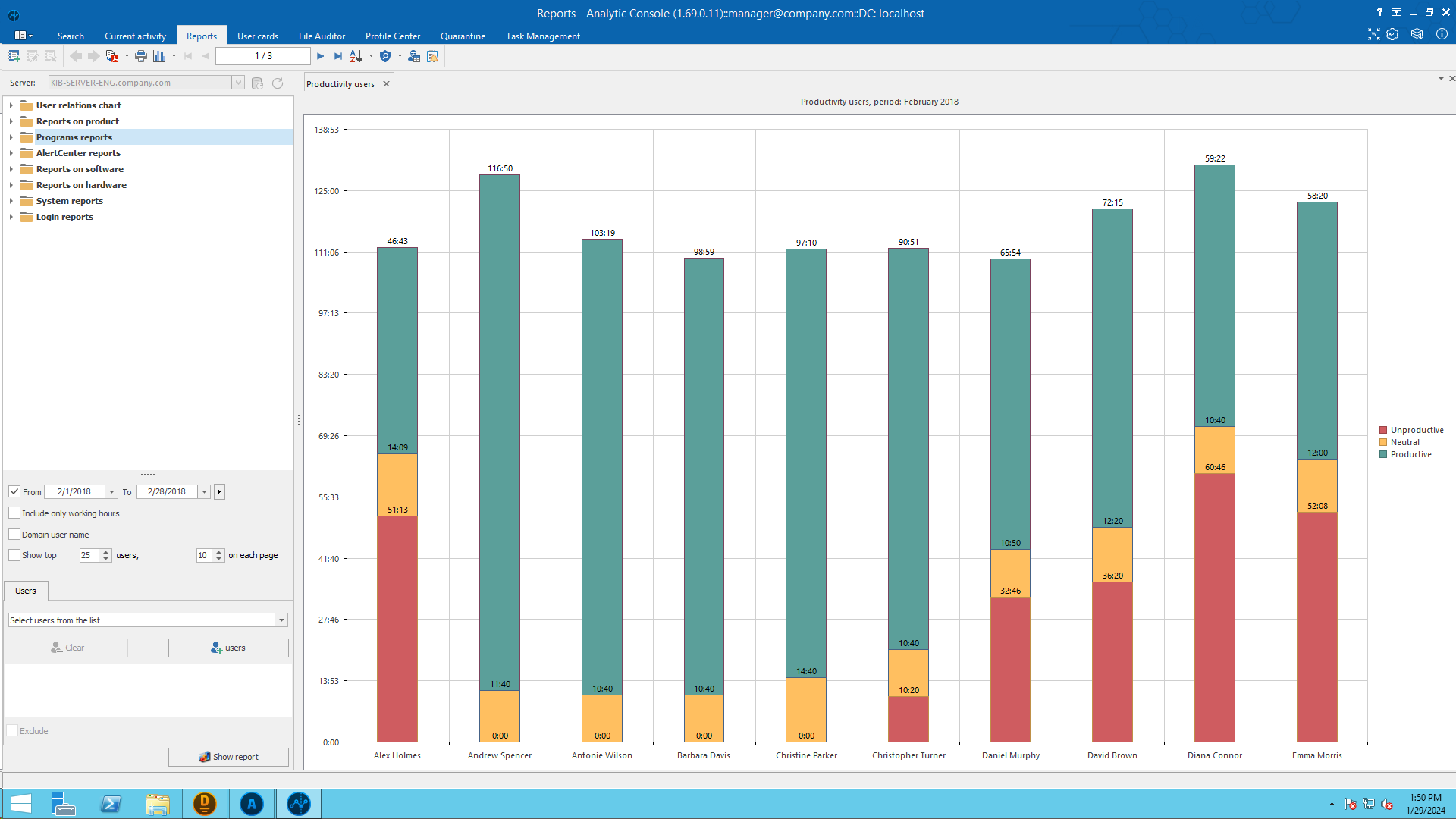
Task: Open the Select users from list dropdown
Action: coord(281,620)
